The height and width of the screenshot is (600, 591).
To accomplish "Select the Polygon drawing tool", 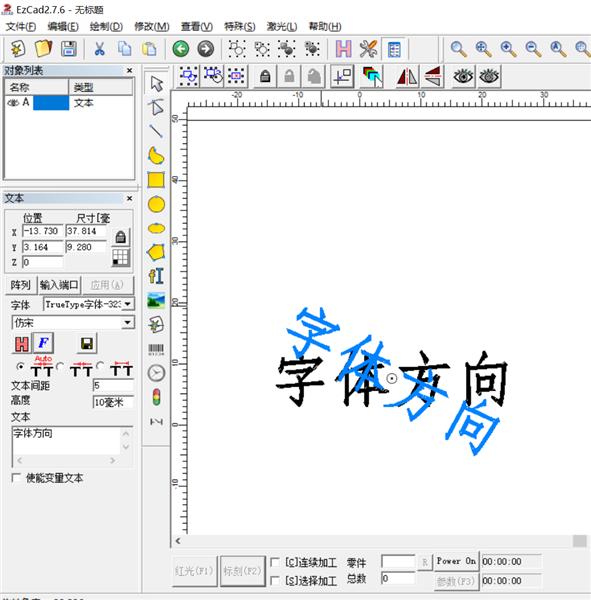I will point(156,252).
